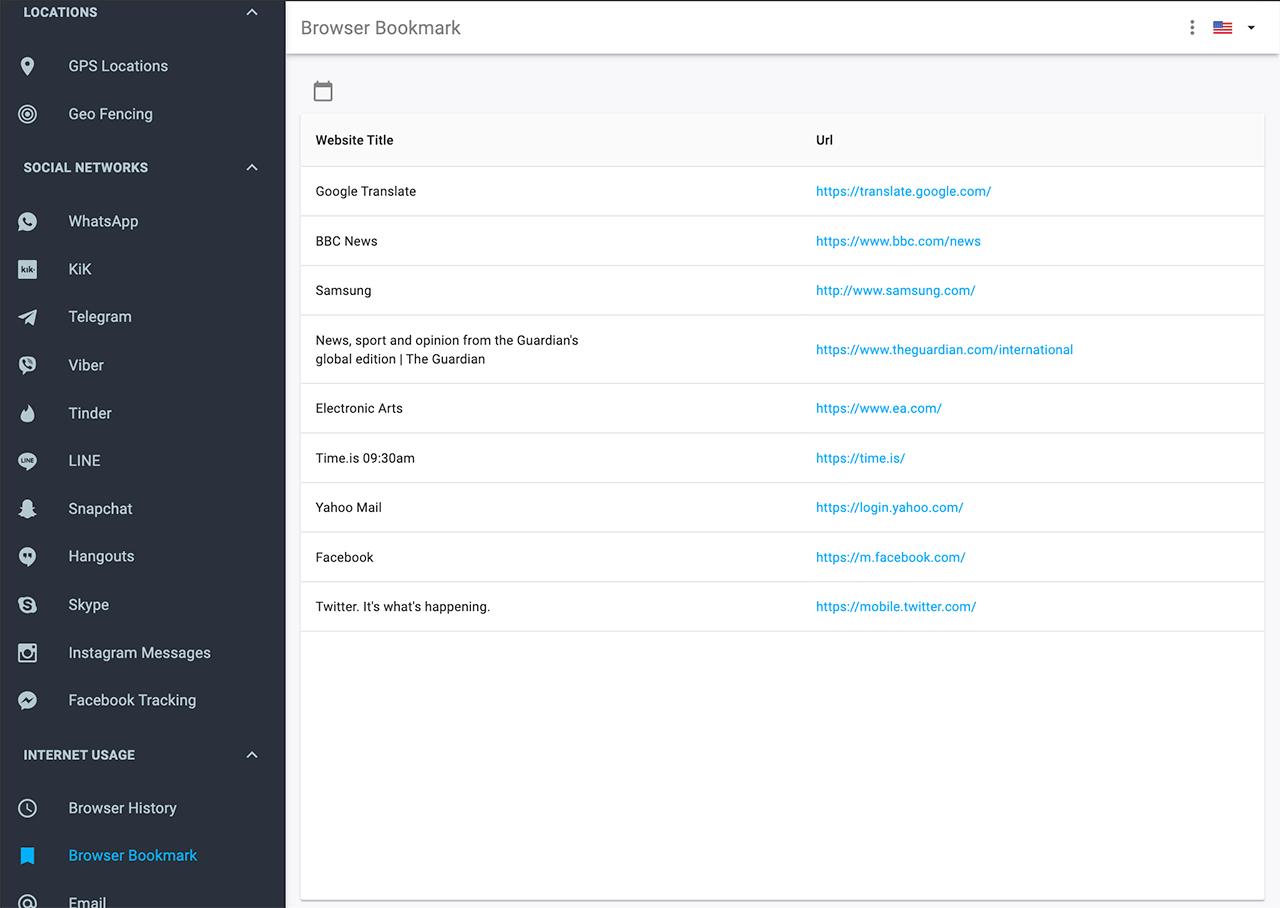Click the WhatsApp icon in sidebar
This screenshot has width=1280, height=908.
tap(28, 222)
